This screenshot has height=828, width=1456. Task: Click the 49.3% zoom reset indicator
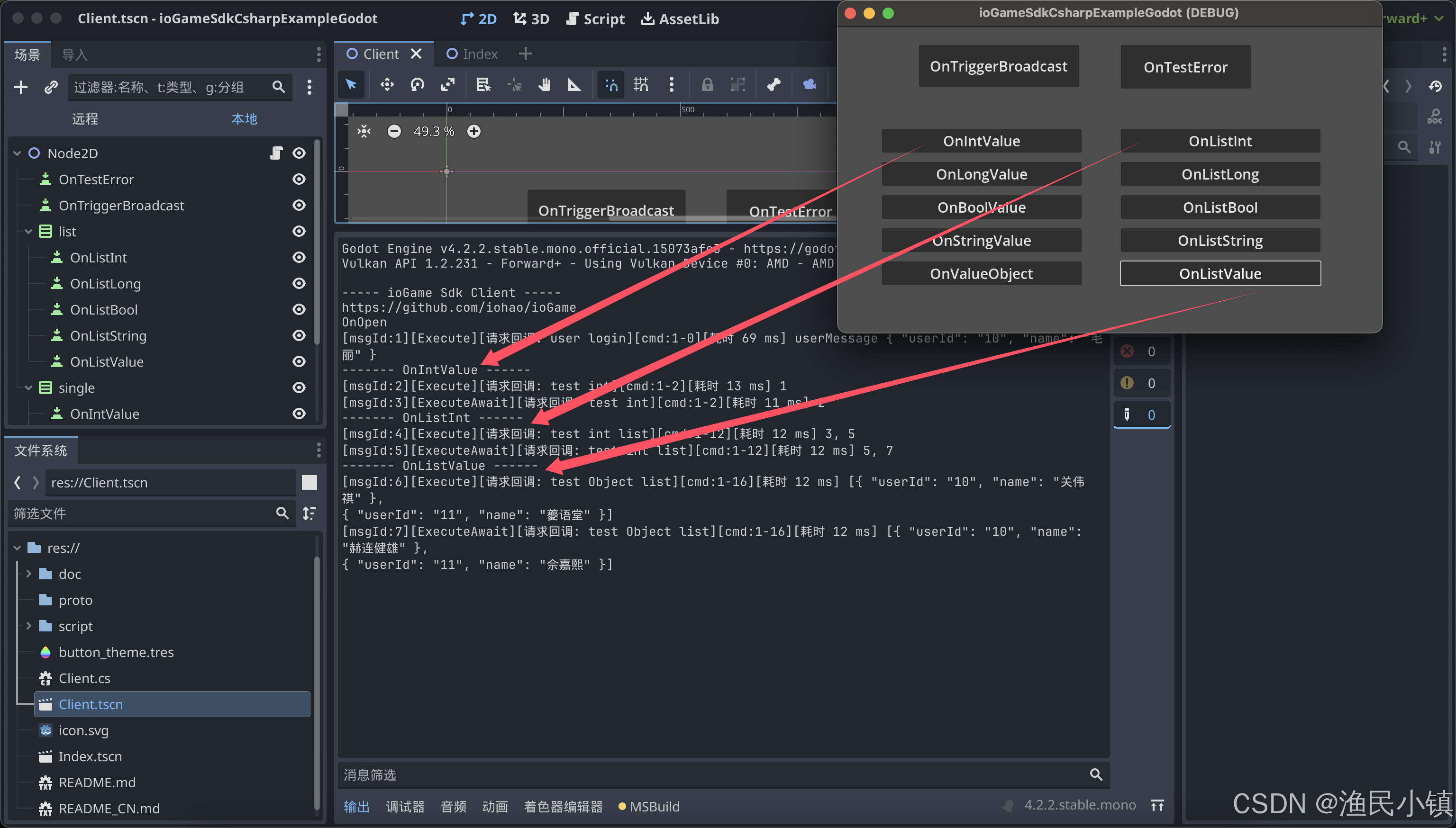pyautogui.click(x=433, y=131)
